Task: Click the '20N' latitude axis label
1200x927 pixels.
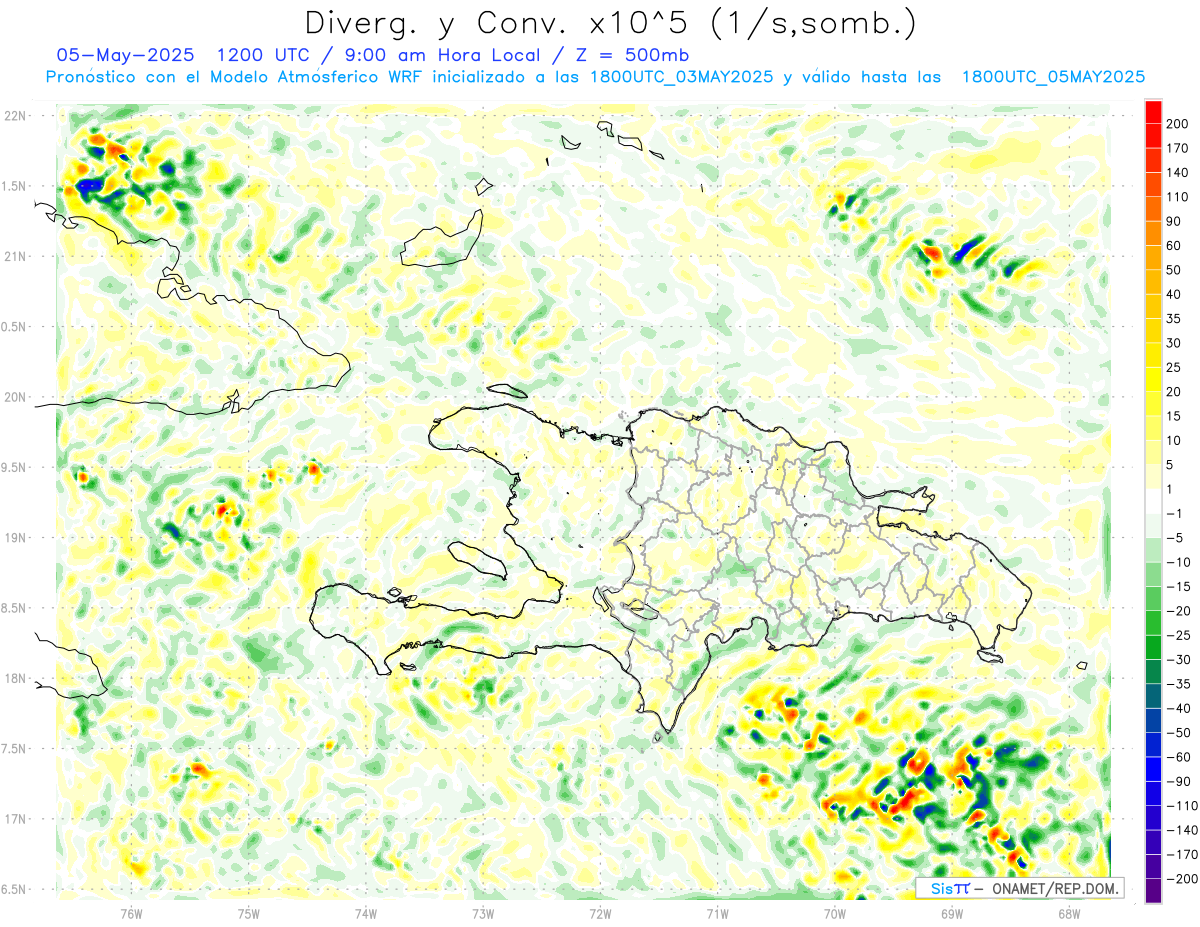Action: pos(15,397)
